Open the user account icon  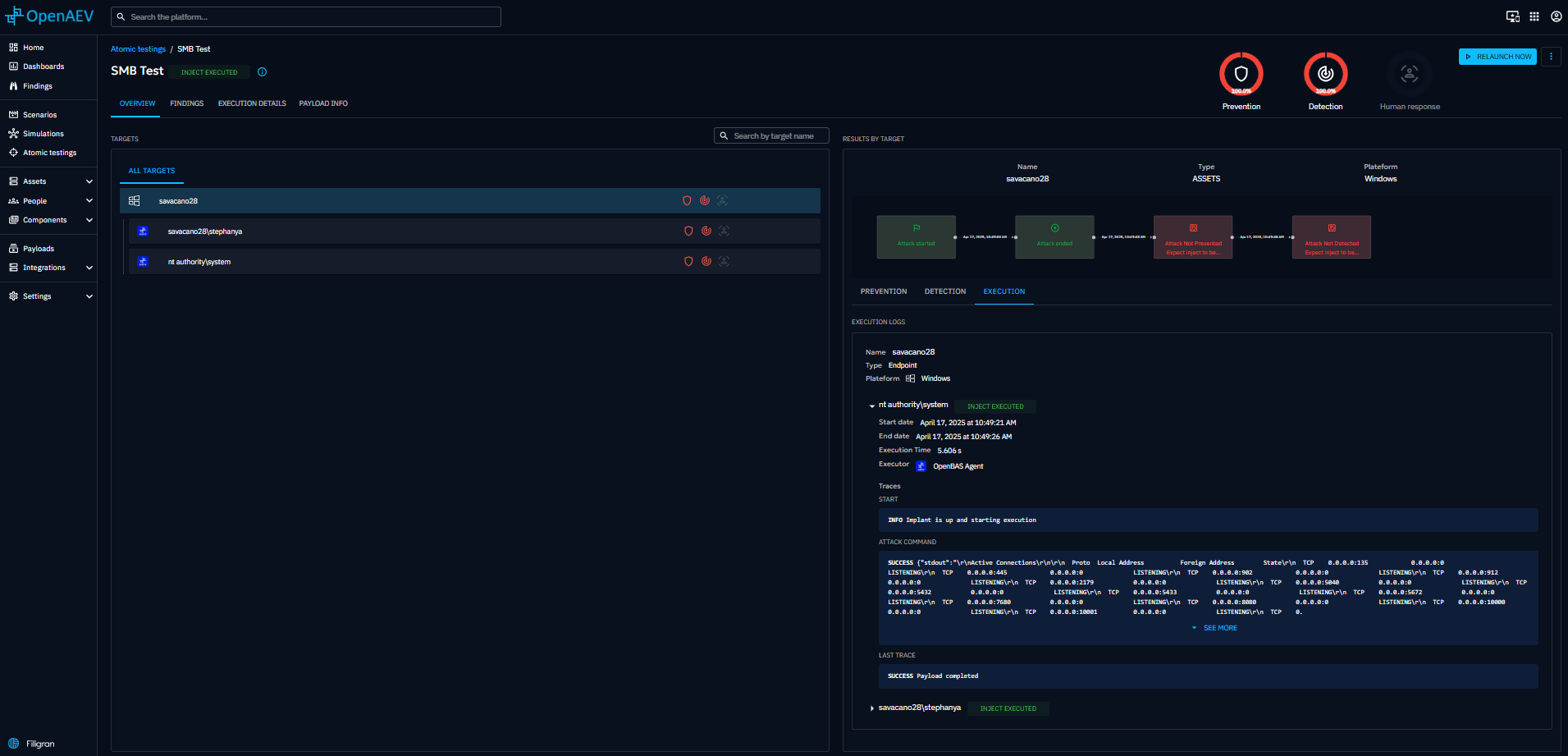click(1556, 16)
